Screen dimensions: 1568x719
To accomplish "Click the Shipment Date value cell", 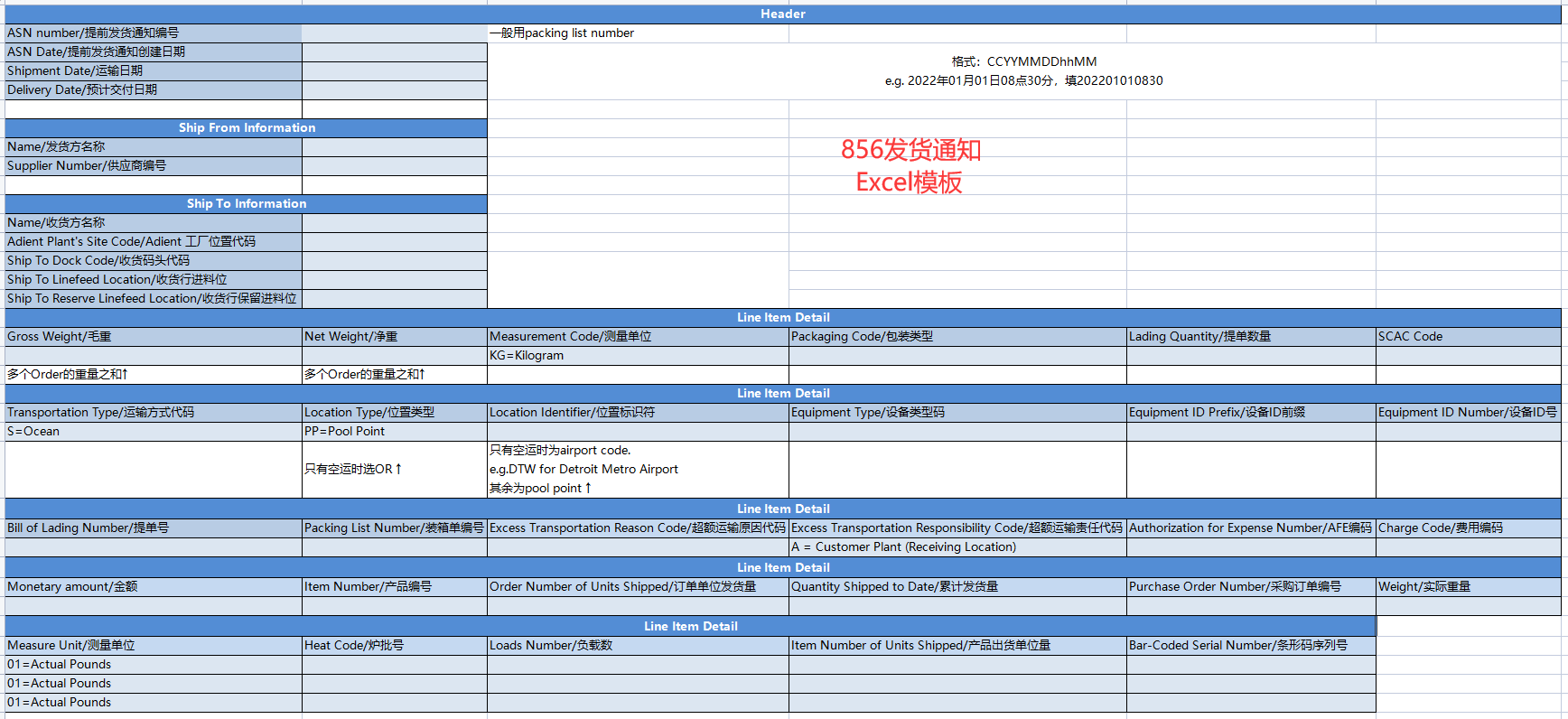I will coord(394,70).
